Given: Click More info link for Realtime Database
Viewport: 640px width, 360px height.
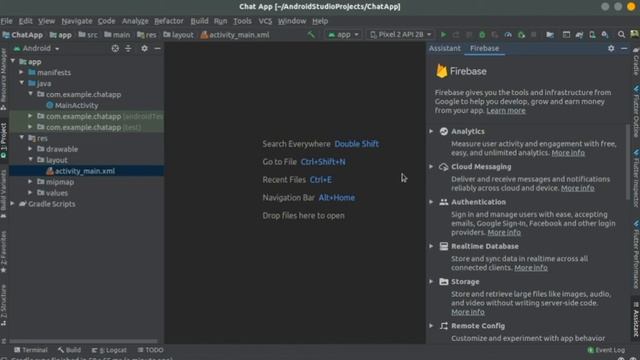Looking at the screenshot, I should [x=531, y=268].
